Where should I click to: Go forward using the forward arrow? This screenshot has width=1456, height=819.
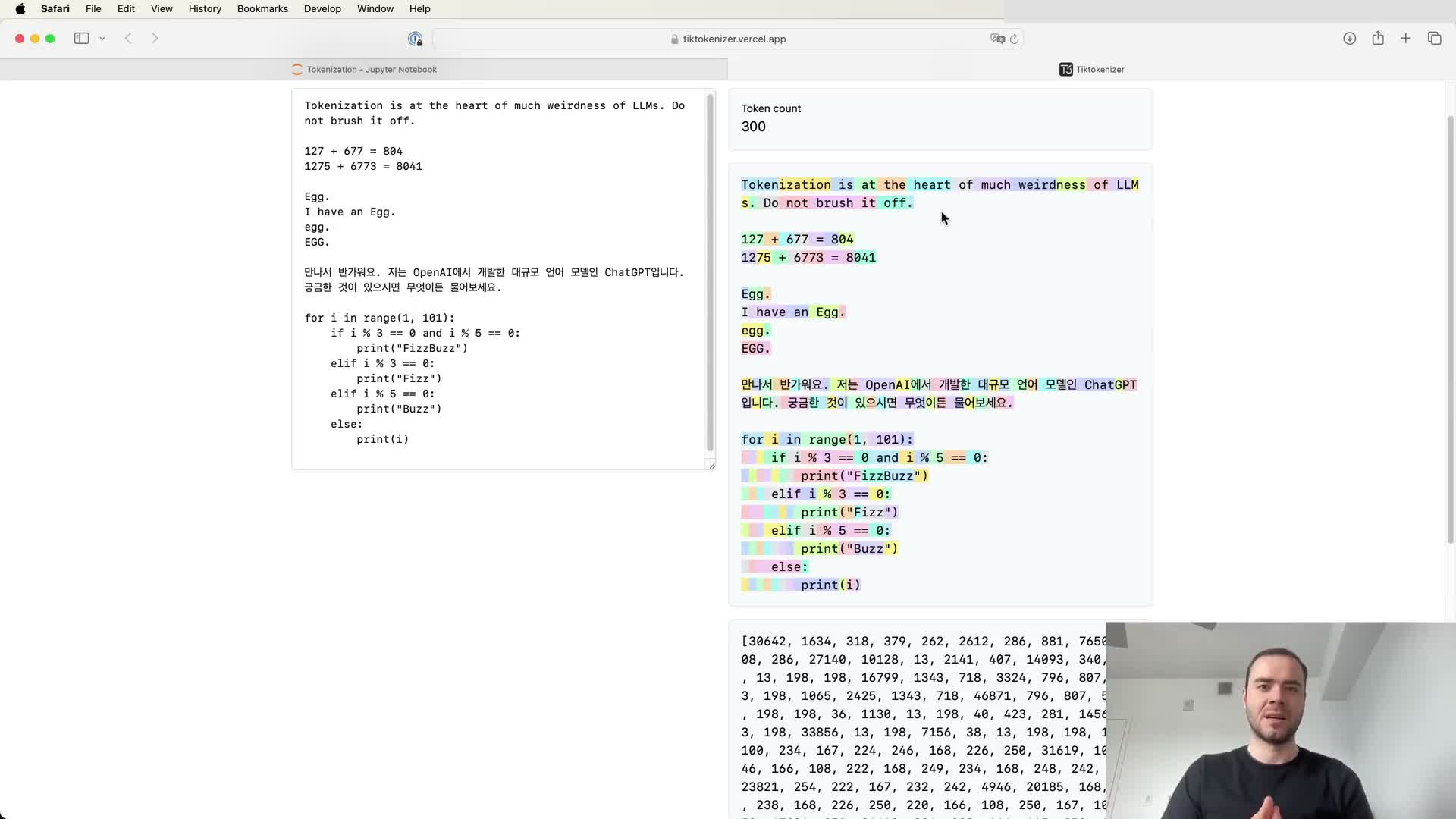tap(155, 39)
